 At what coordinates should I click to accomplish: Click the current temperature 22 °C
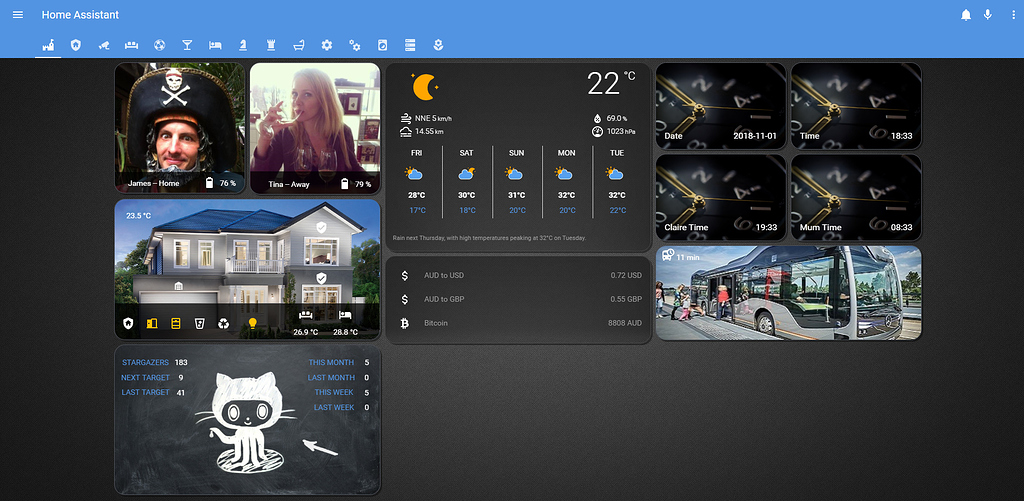point(611,84)
